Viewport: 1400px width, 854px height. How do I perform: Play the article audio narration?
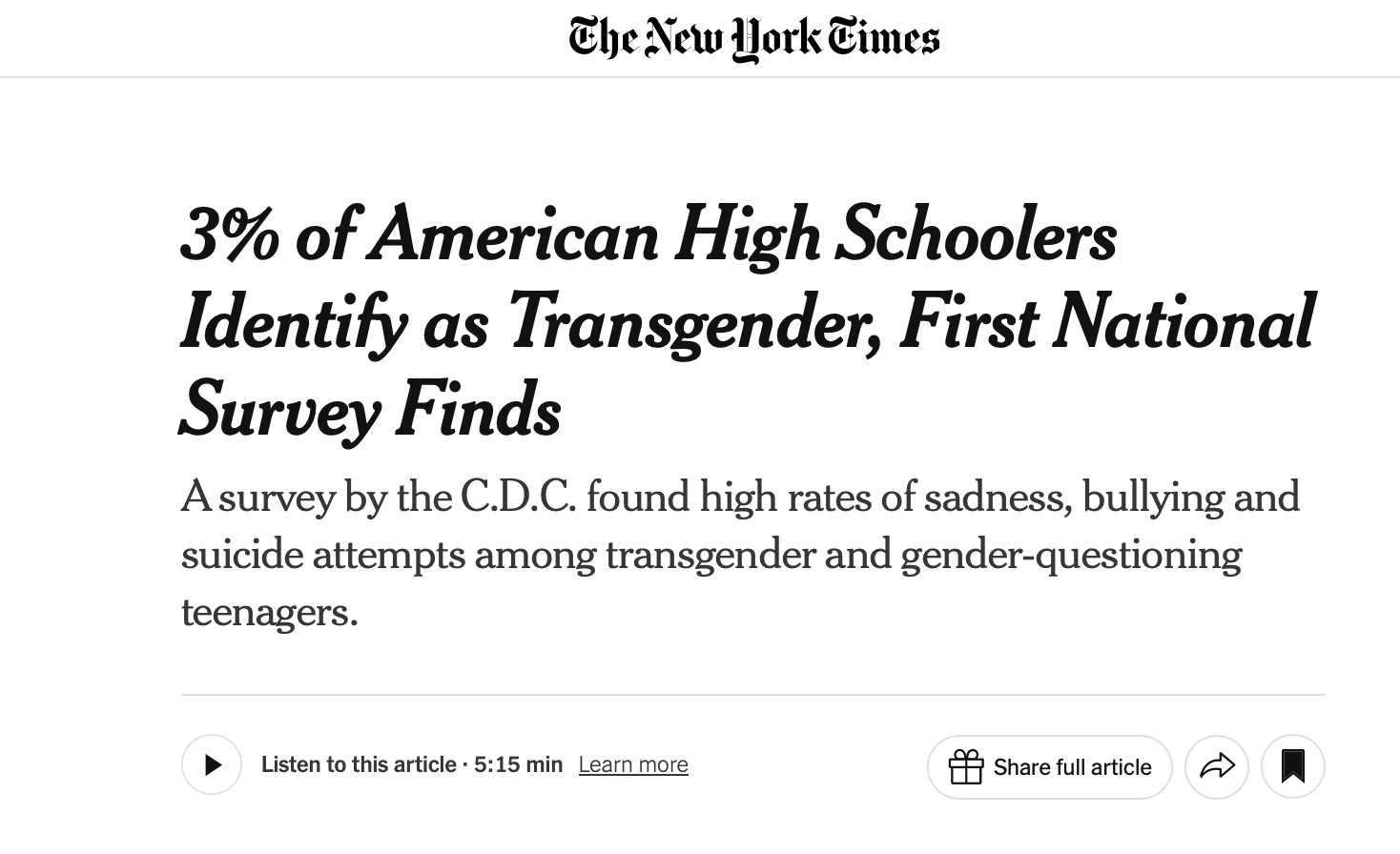click(x=212, y=764)
